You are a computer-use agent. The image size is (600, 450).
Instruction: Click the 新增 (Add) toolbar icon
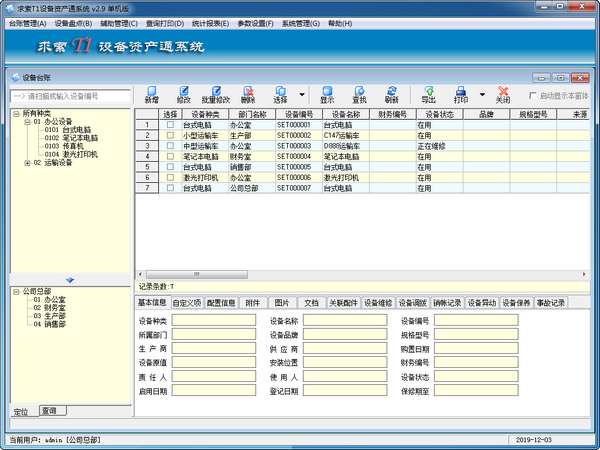tap(151, 95)
